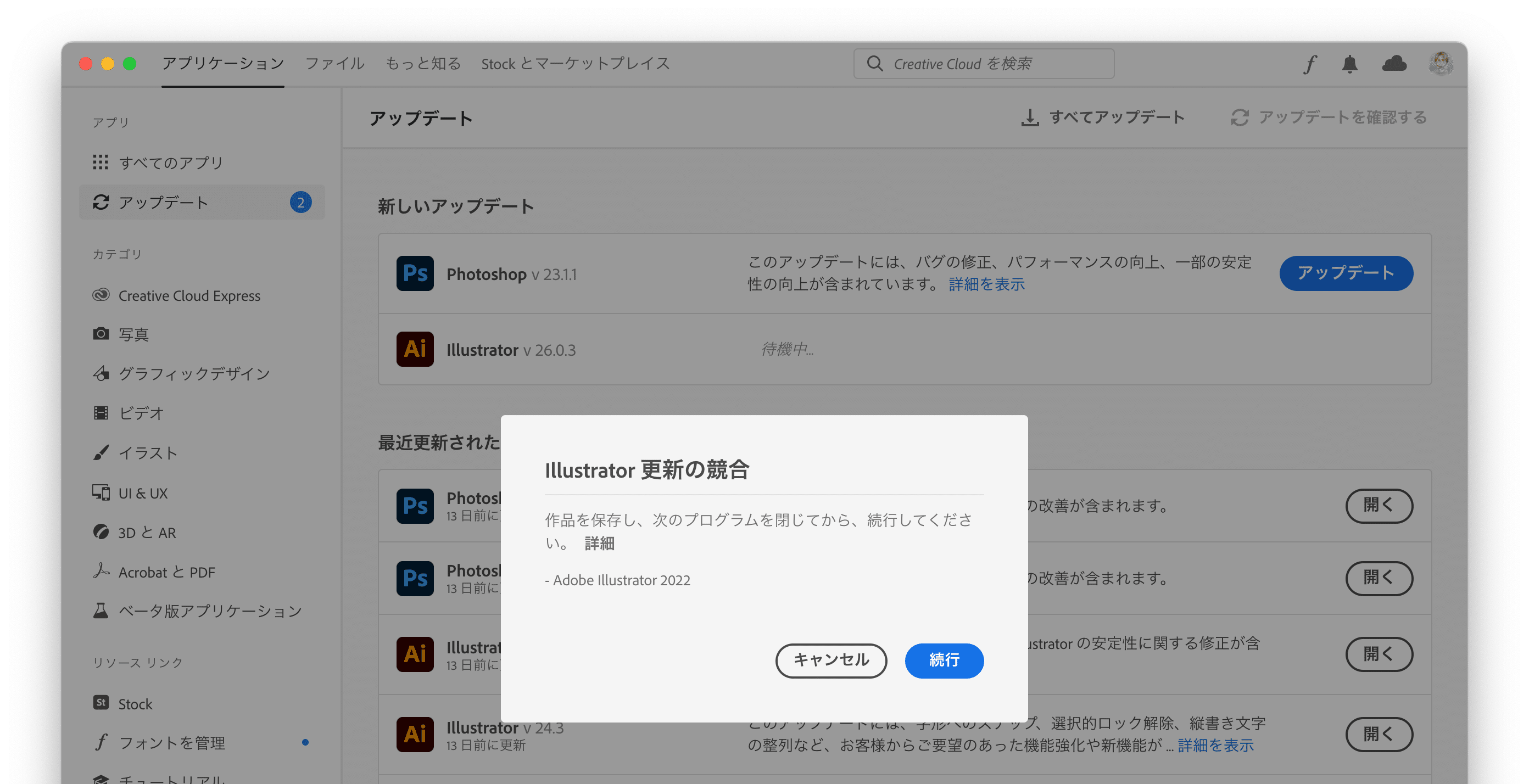Click the キャンセル button in dialog
This screenshot has width=1529, height=784.
[831, 660]
